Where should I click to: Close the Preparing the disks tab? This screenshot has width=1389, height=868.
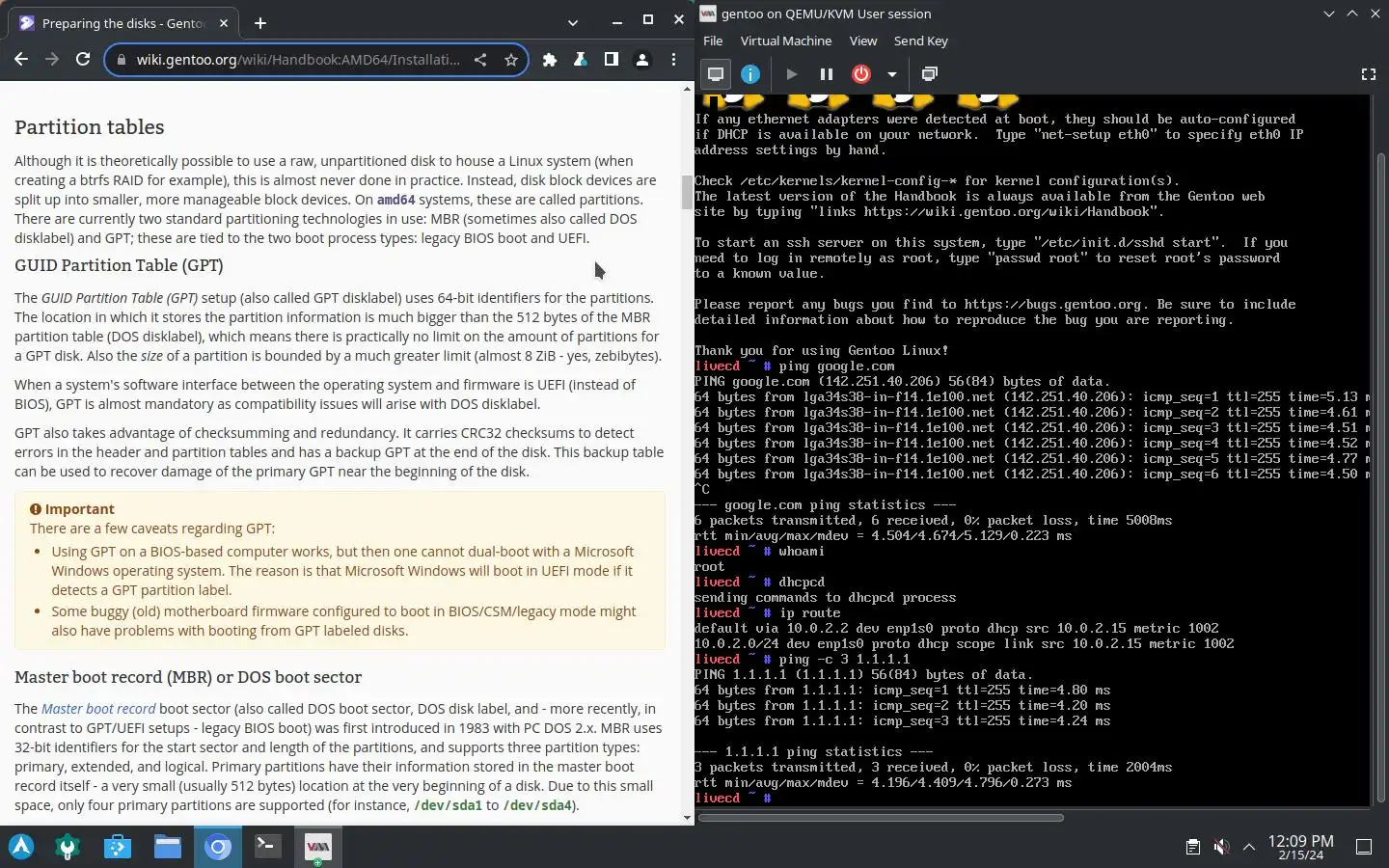224,23
